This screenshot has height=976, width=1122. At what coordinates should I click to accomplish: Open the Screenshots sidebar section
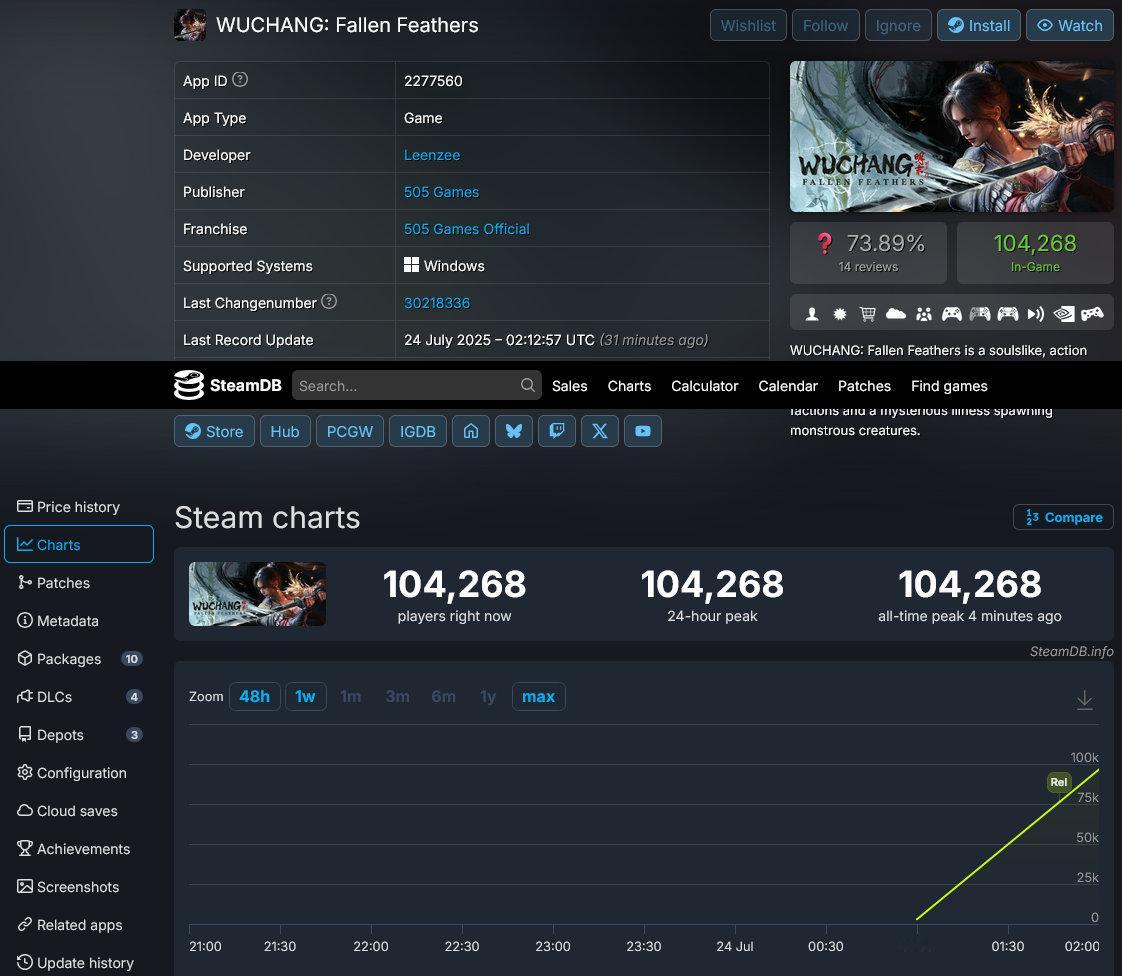79,887
